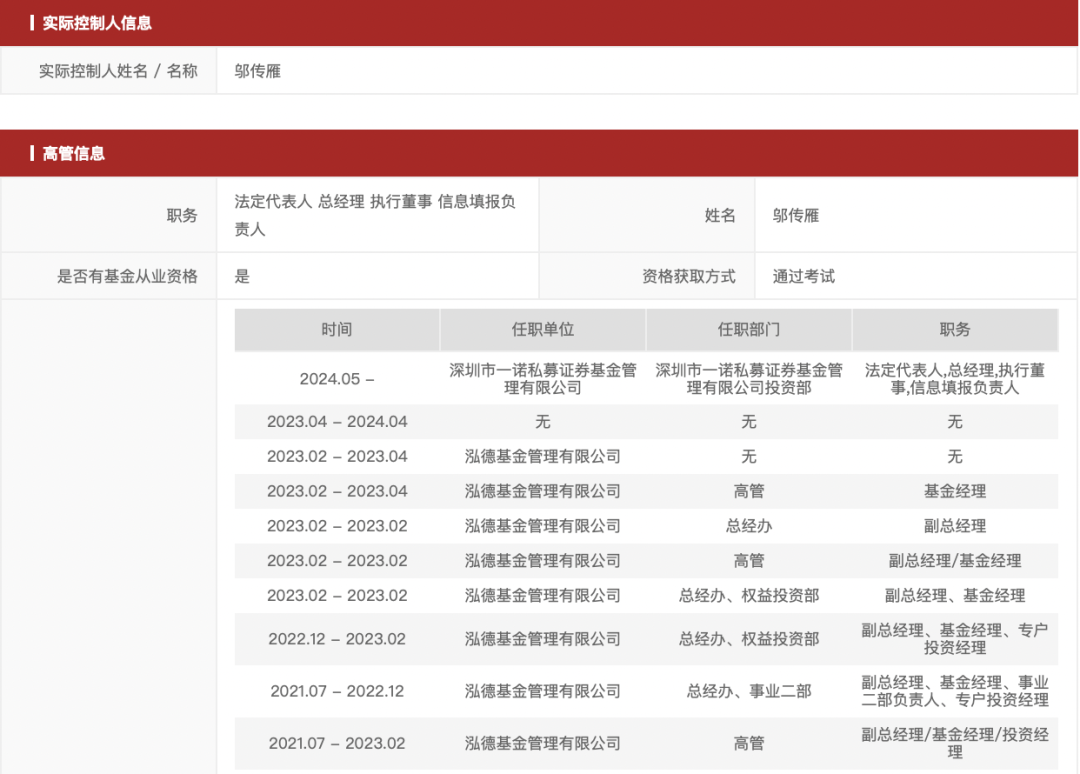
Task: Click the 实际控制人姓名 / 名称 label
Action: pyautogui.click(x=117, y=70)
